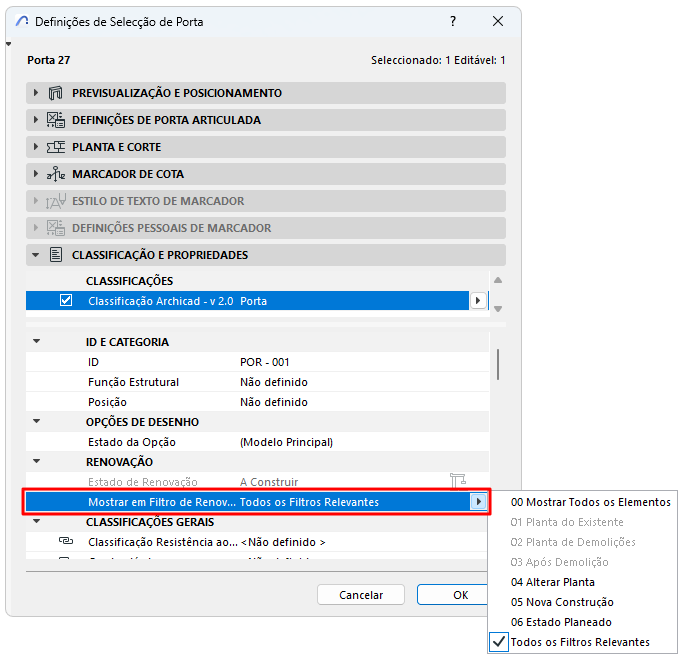The width and height of the screenshot is (684, 661).
Task: Click the Cancelar button
Action: (x=361, y=595)
